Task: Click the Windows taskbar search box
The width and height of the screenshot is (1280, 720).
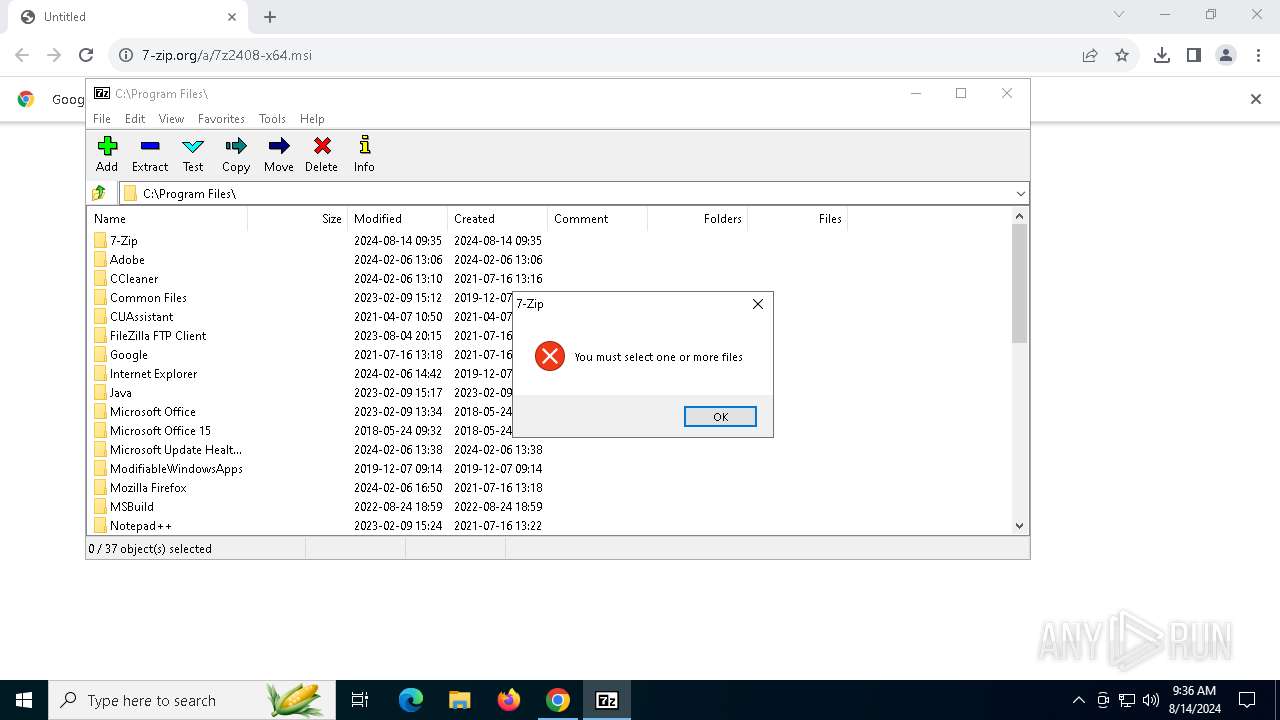Action: pyautogui.click(x=191, y=700)
